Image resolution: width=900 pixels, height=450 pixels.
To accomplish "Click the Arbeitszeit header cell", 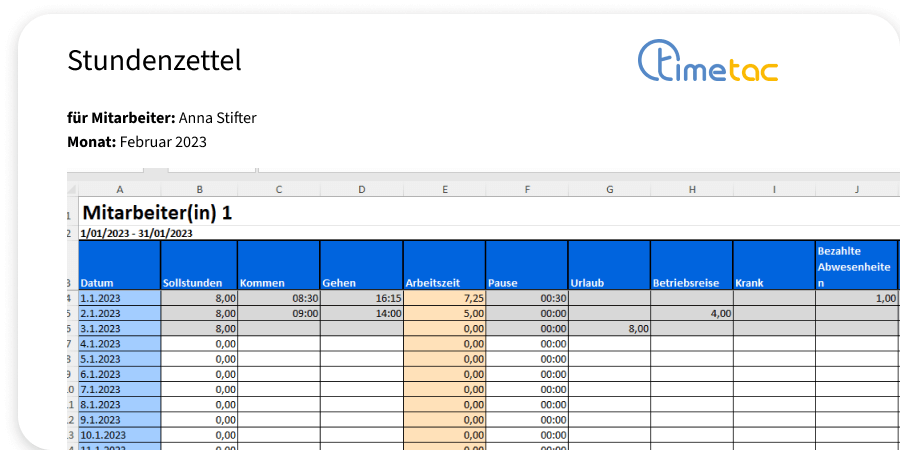I will pos(444,266).
